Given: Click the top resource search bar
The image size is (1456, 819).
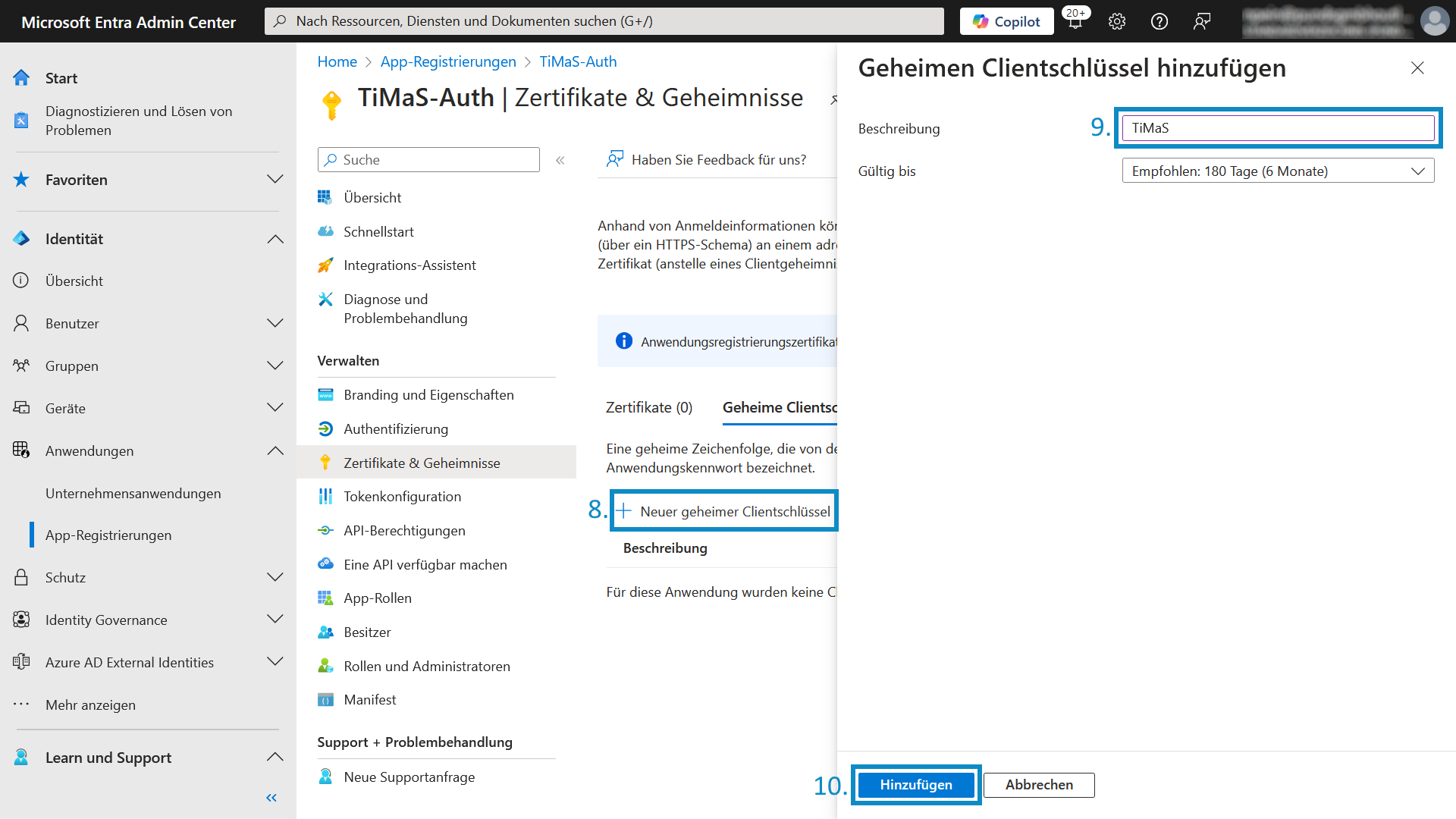Looking at the screenshot, I should pyautogui.click(x=604, y=21).
